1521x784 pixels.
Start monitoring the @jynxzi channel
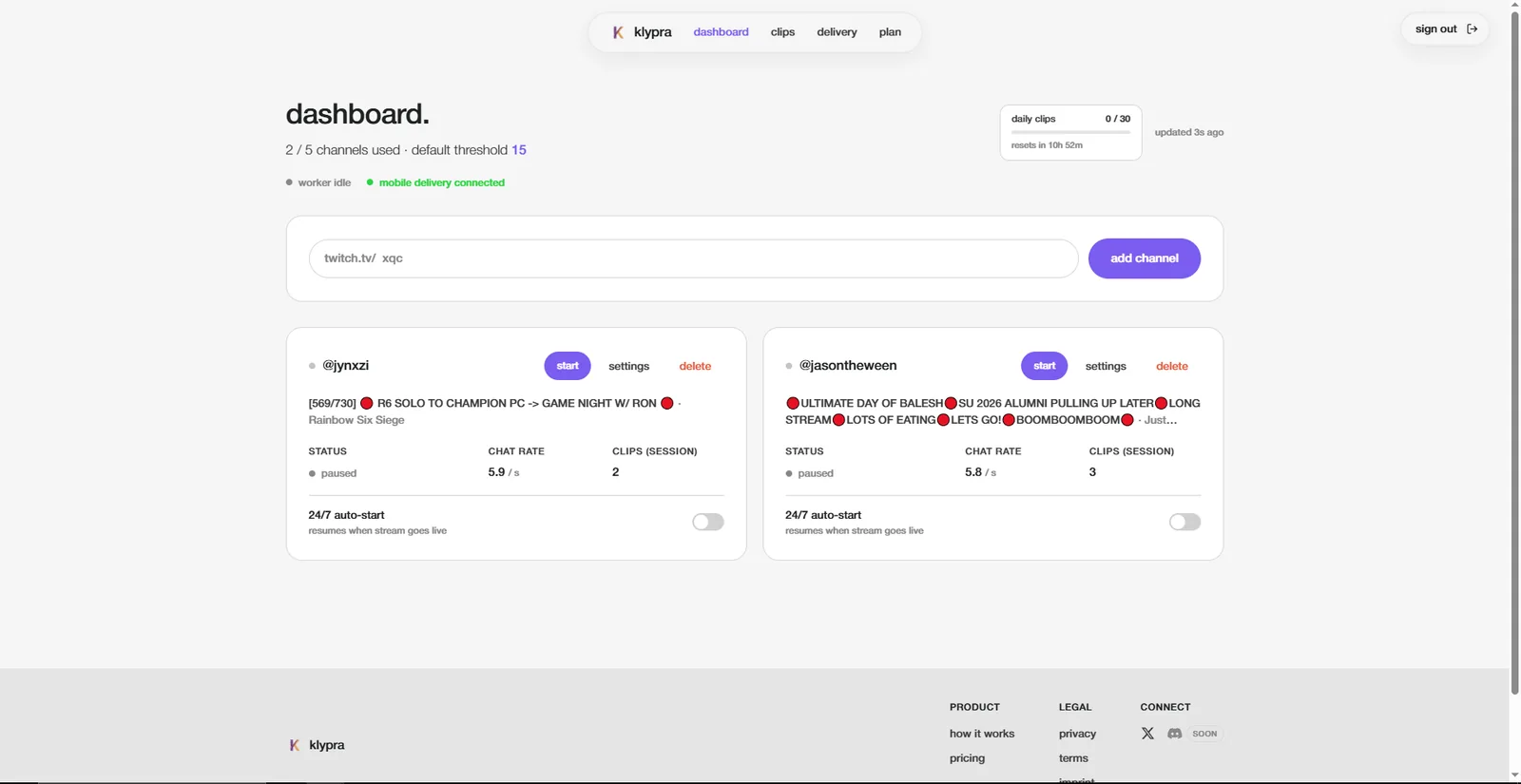coord(568,366)
